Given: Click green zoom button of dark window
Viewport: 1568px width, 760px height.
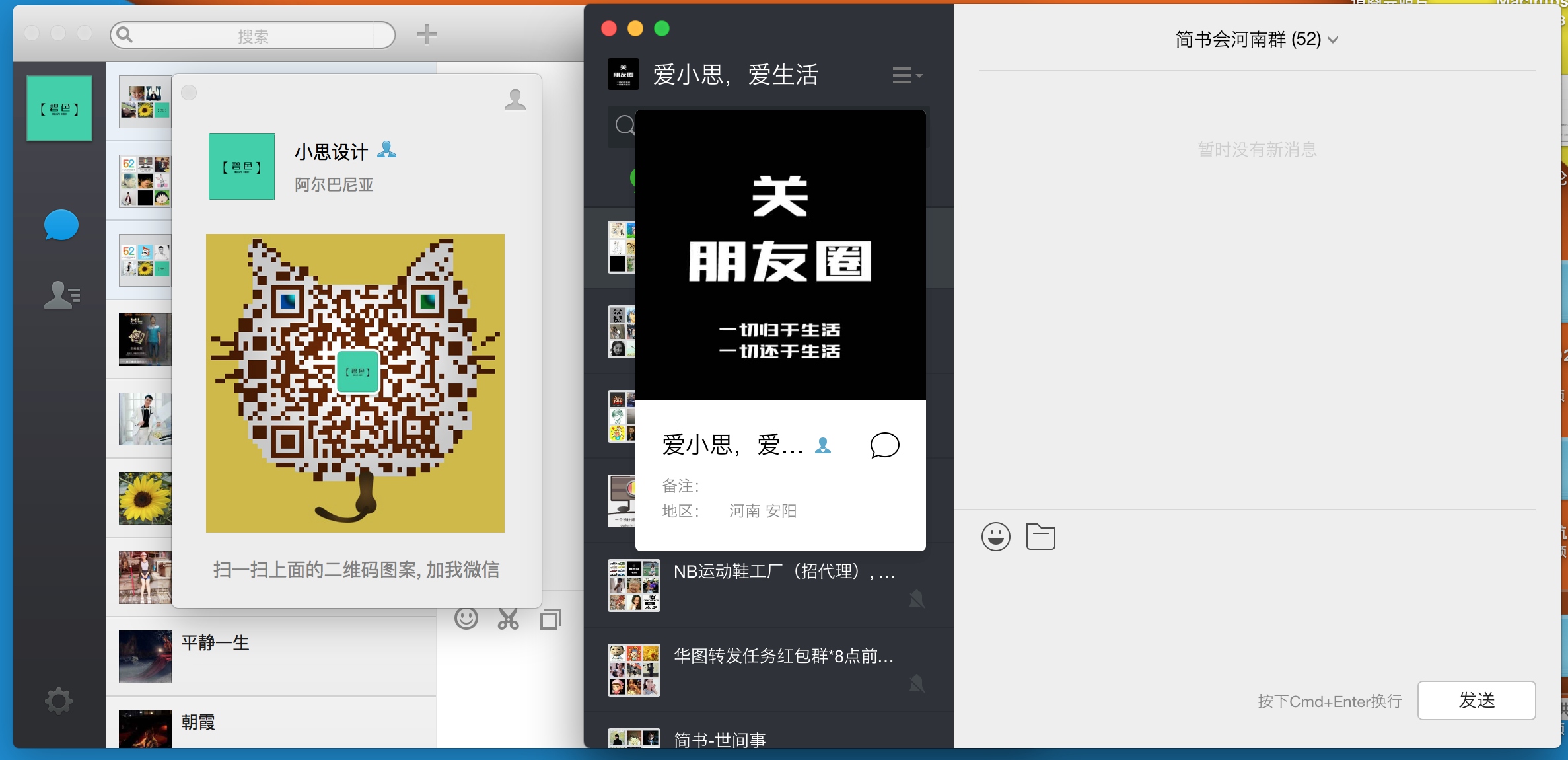Looking at the screenshot, I should click(662, 28).
